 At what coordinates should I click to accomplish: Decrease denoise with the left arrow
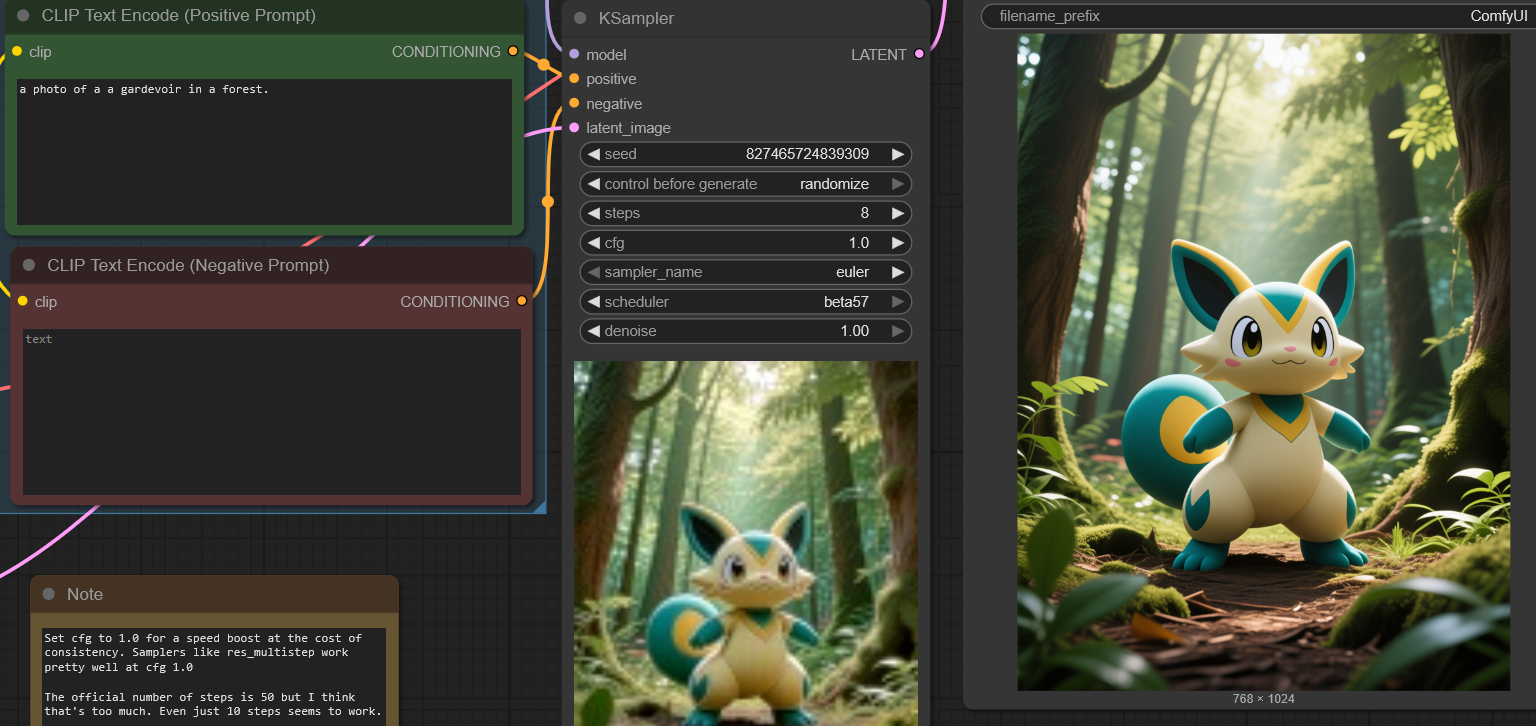(593, 331)
